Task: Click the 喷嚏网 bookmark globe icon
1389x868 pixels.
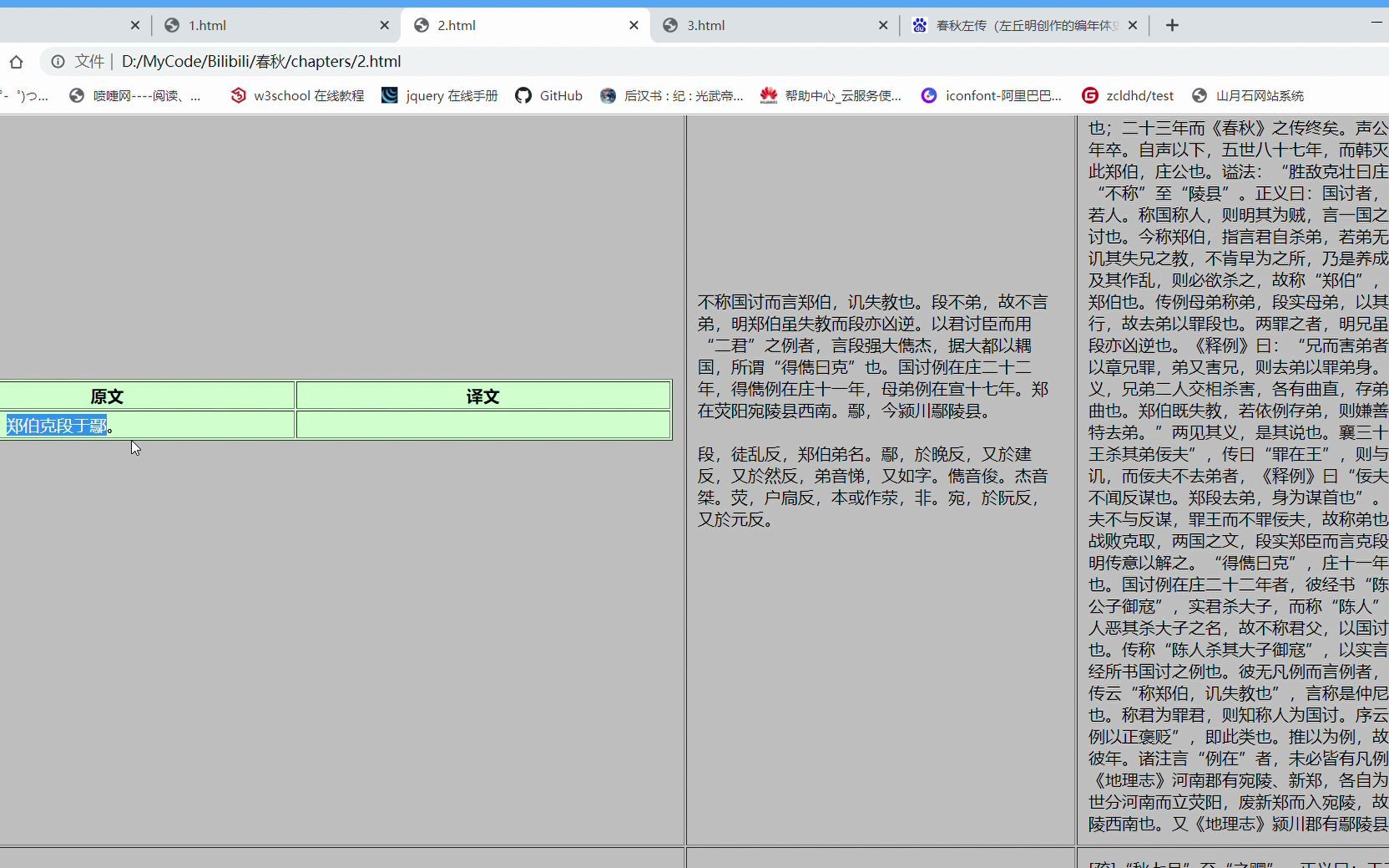Action: pos(77,96)
